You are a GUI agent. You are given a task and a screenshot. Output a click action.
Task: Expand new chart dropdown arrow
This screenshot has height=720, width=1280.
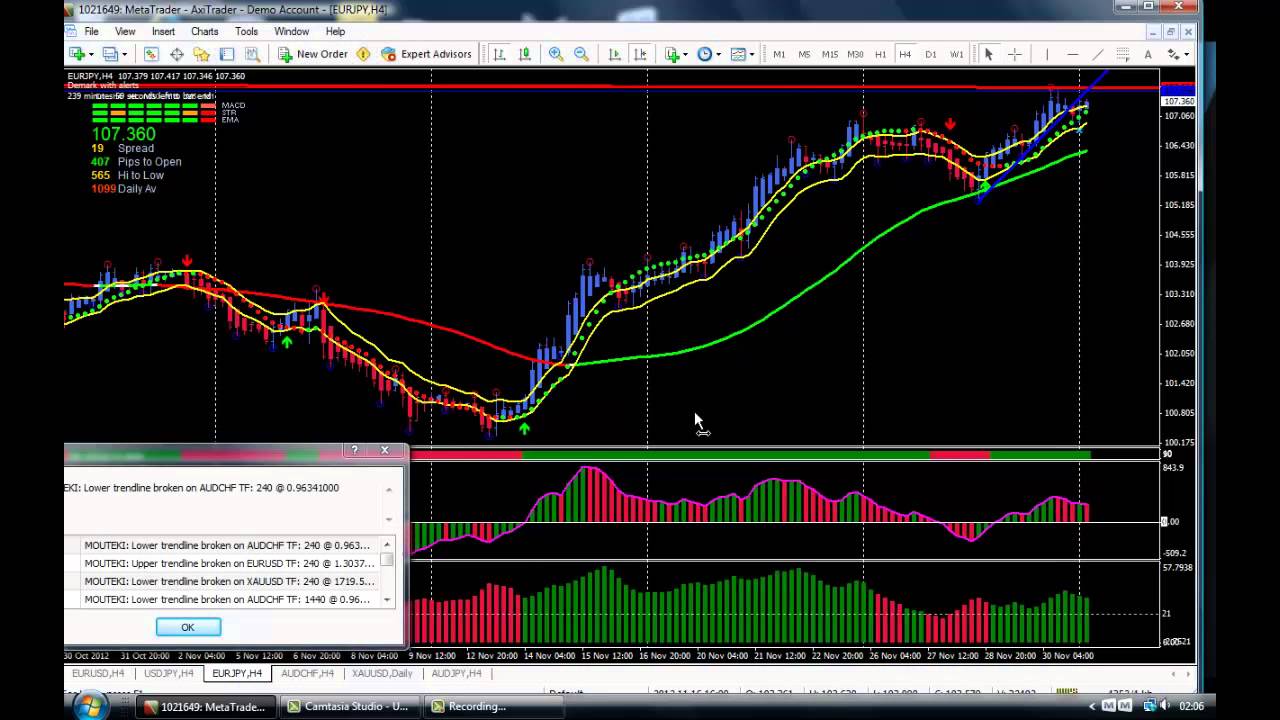(x=91, y=54)
